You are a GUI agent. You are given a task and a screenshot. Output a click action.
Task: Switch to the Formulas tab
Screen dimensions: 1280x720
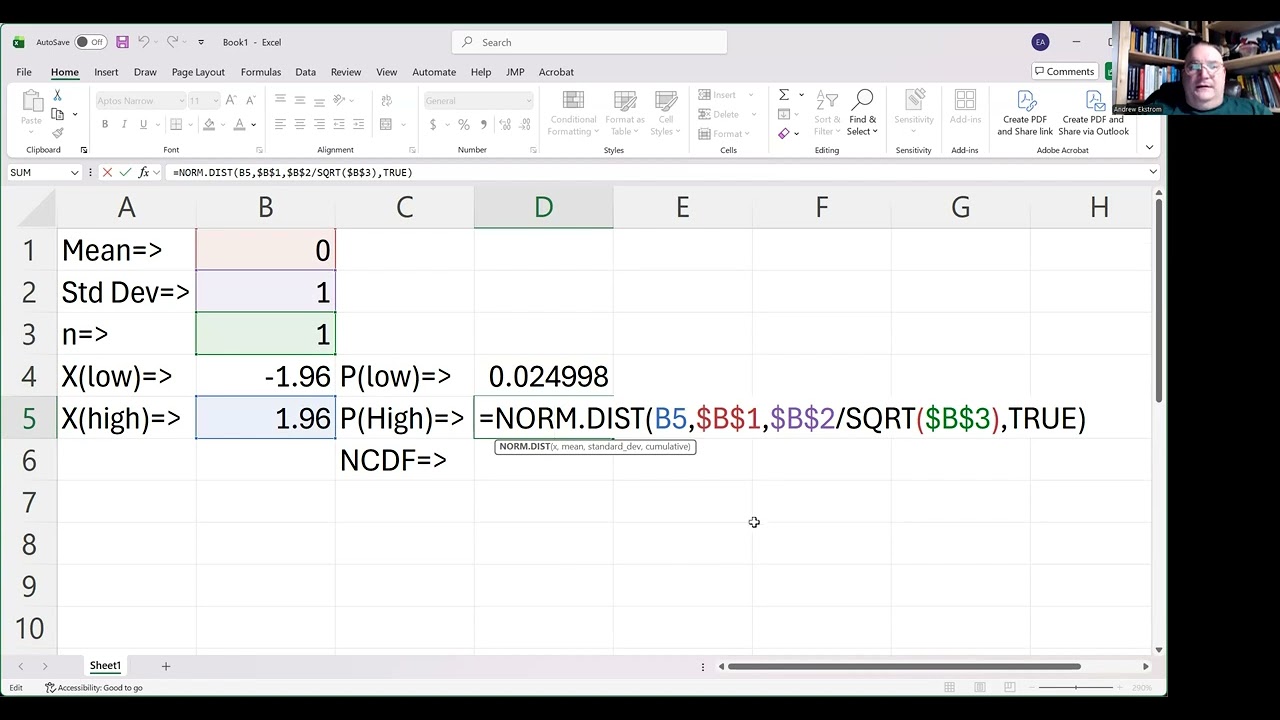tap(260, 72)
